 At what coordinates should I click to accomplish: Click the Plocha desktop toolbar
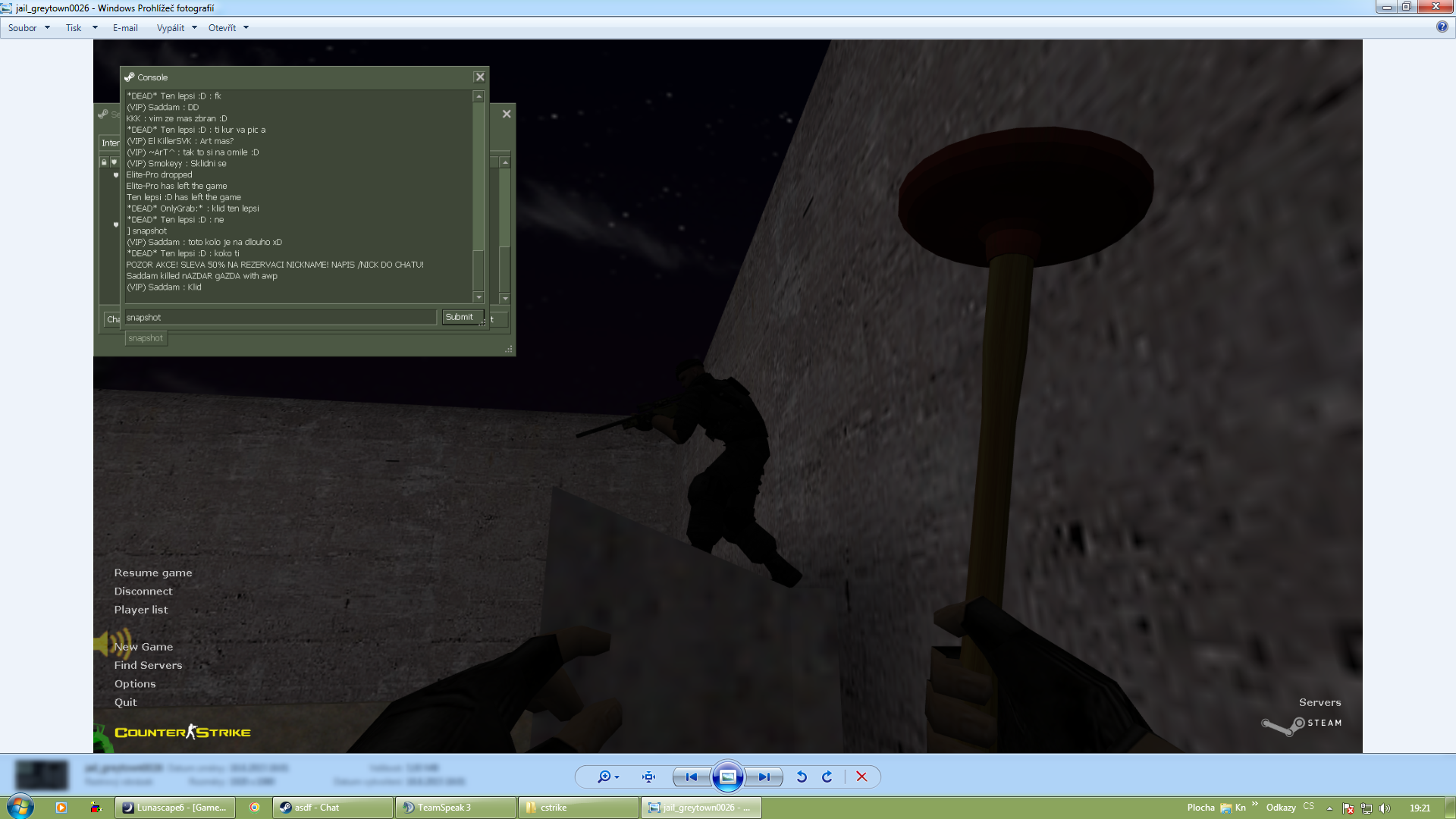1200,808
